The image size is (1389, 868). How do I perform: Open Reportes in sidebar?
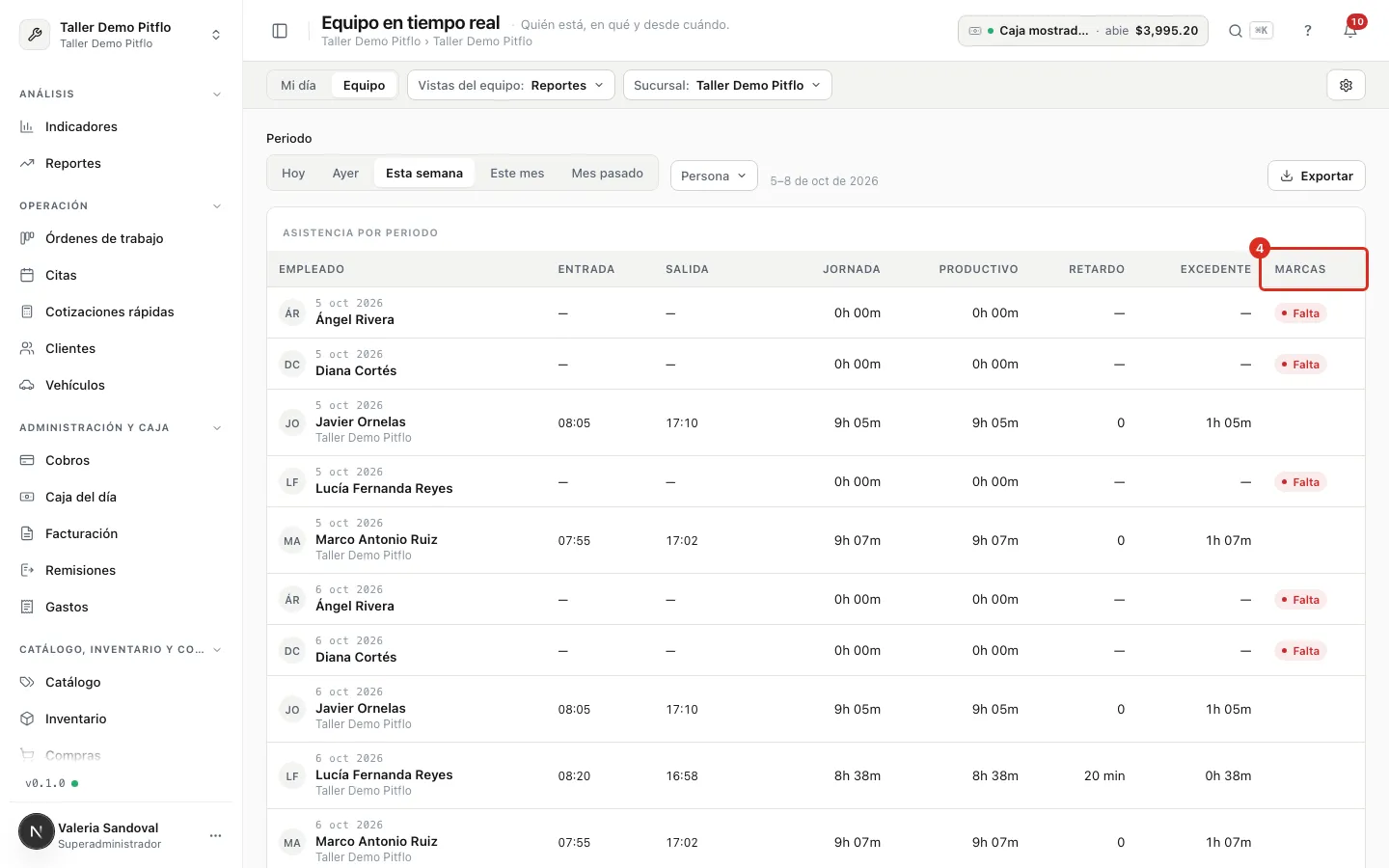coord(121,163)
